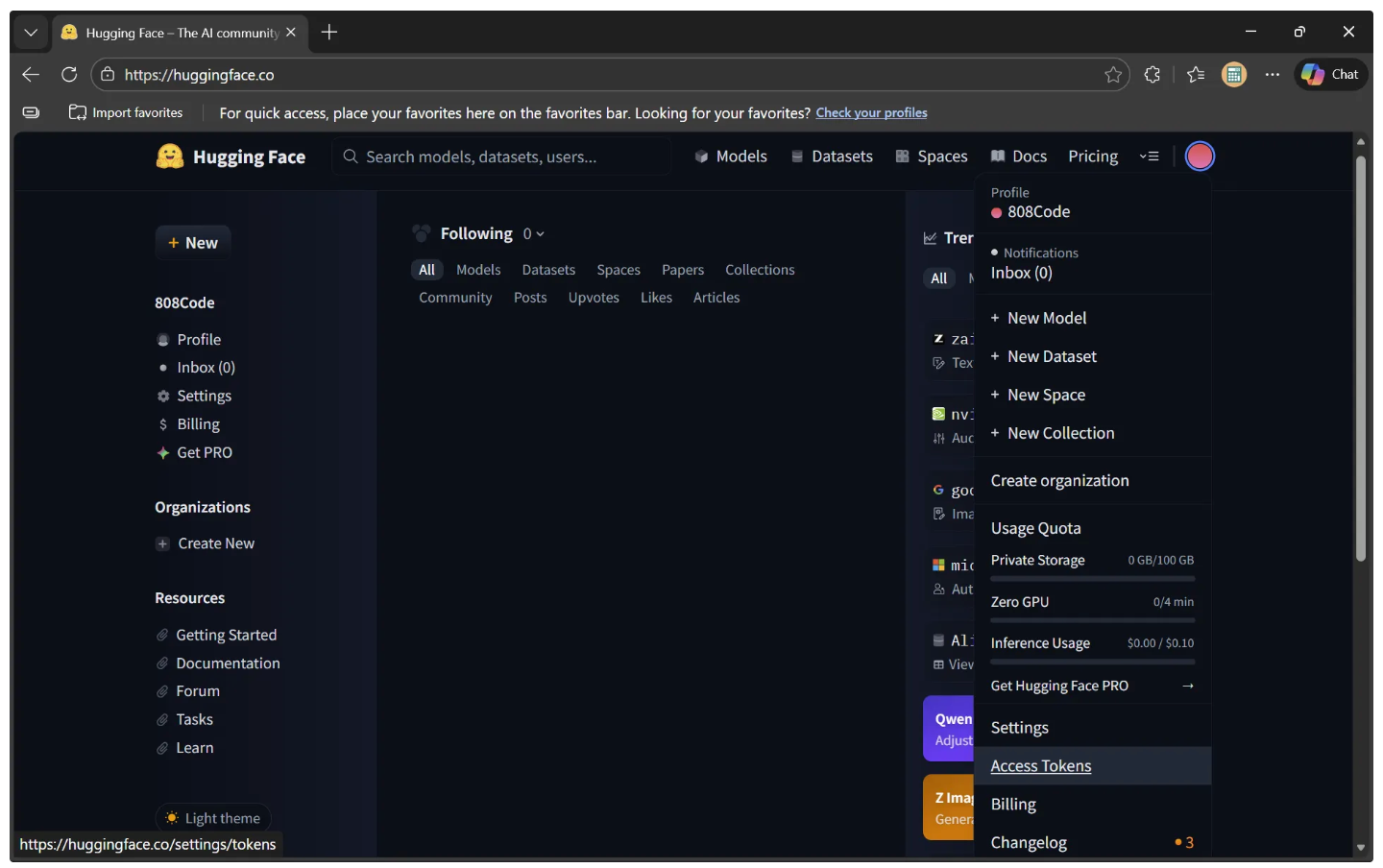Open Billing in the dropdown menu
Viewport: 1383px width, 868px height.
[1092, 805]
